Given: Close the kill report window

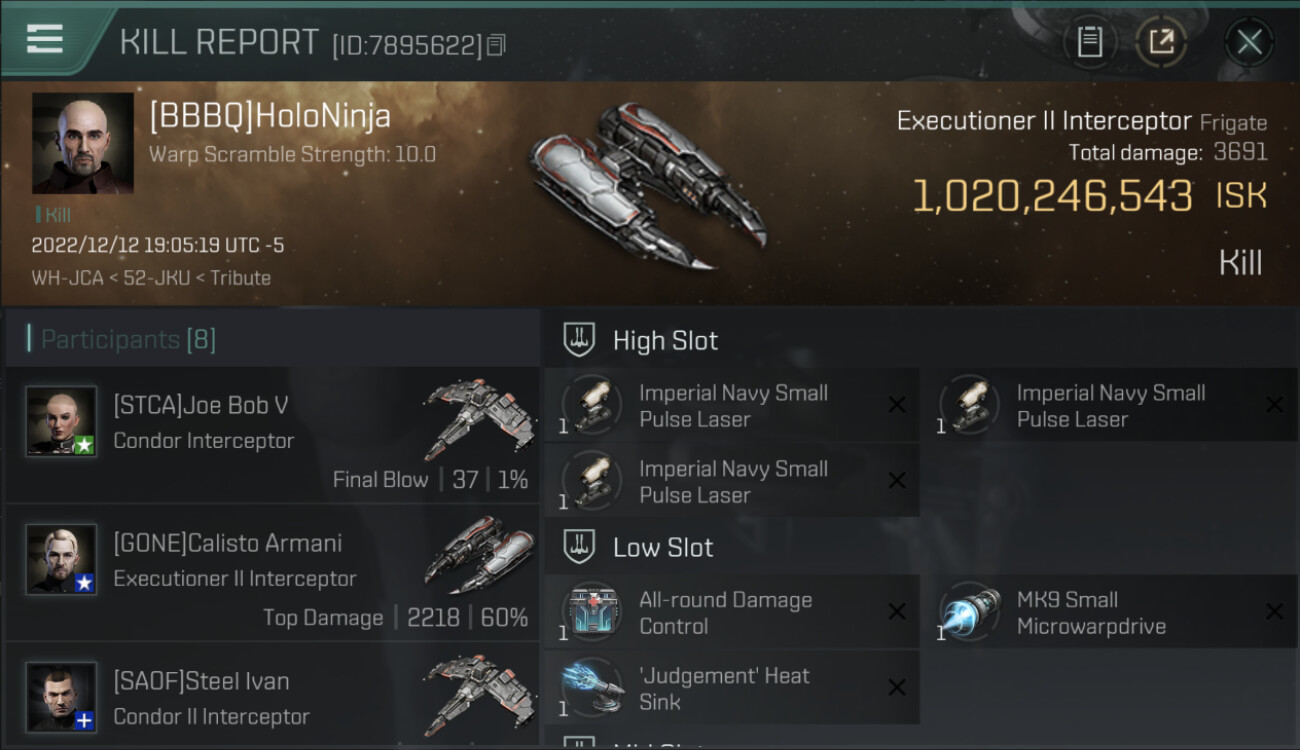Looking at the screenshot, I should [1249, 42].
